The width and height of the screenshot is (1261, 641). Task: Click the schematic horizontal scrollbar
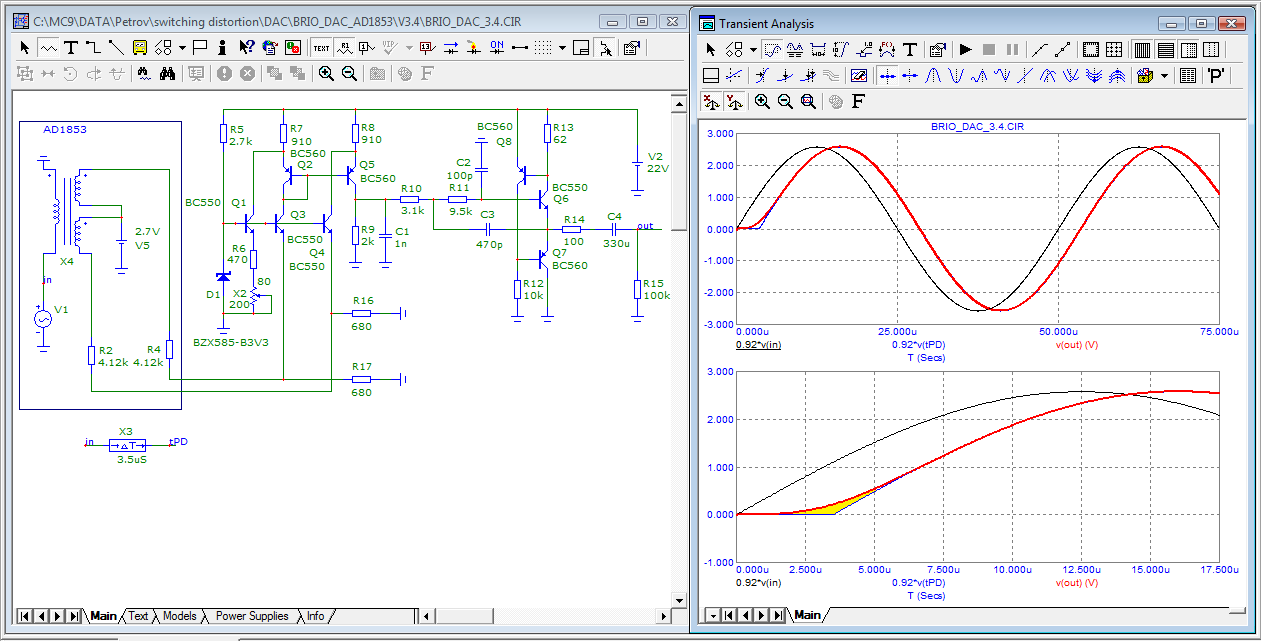(x=546, y=616)
